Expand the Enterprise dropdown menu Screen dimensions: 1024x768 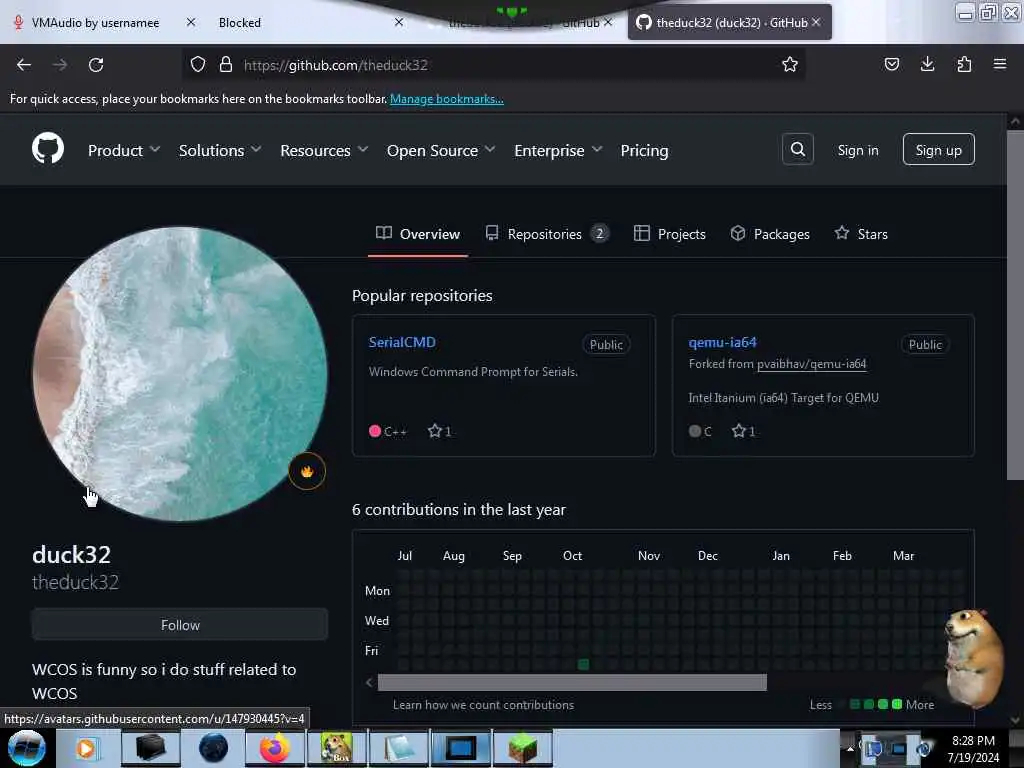[x=558, y=150]
